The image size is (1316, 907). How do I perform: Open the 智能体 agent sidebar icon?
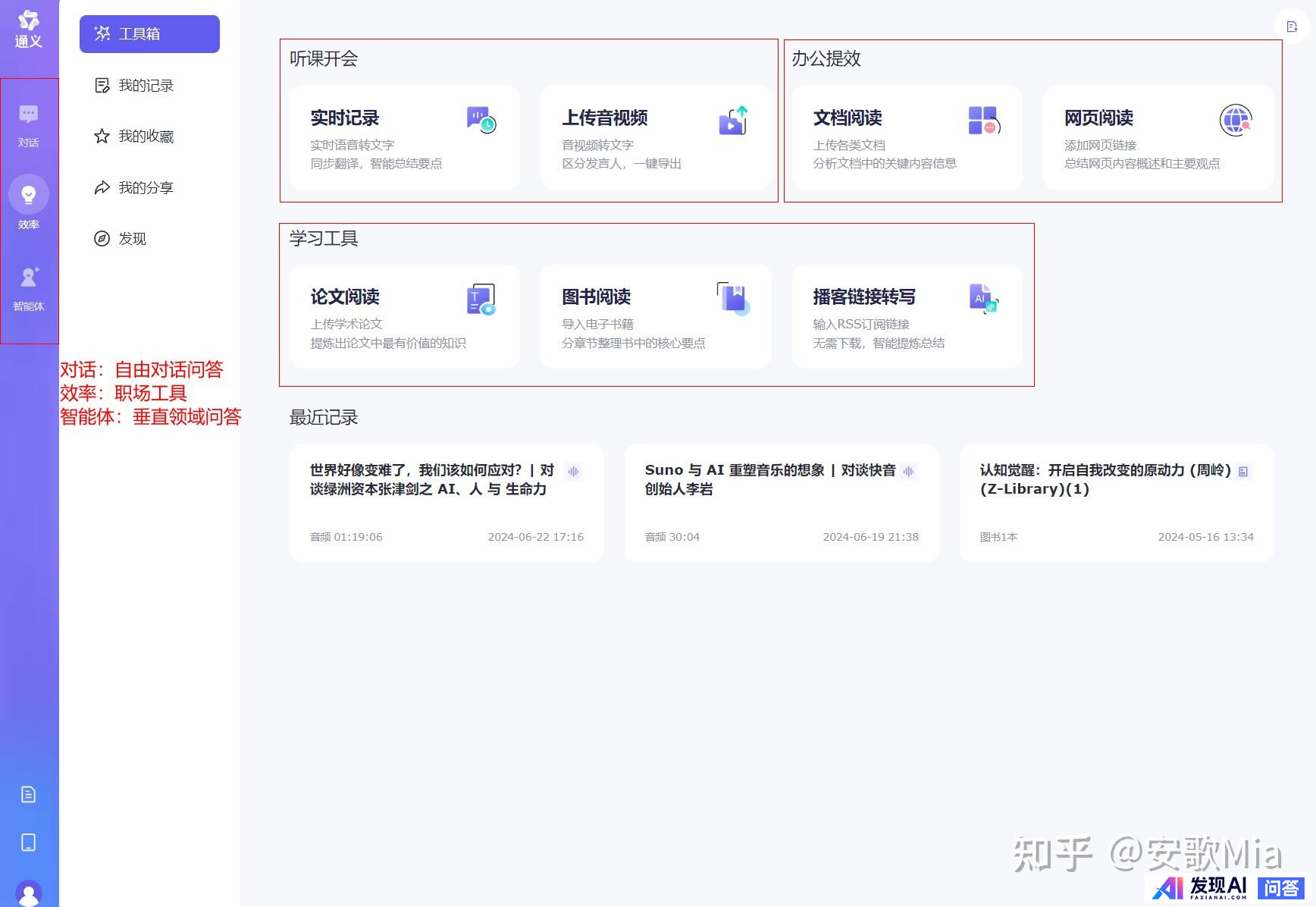[29, 277]
